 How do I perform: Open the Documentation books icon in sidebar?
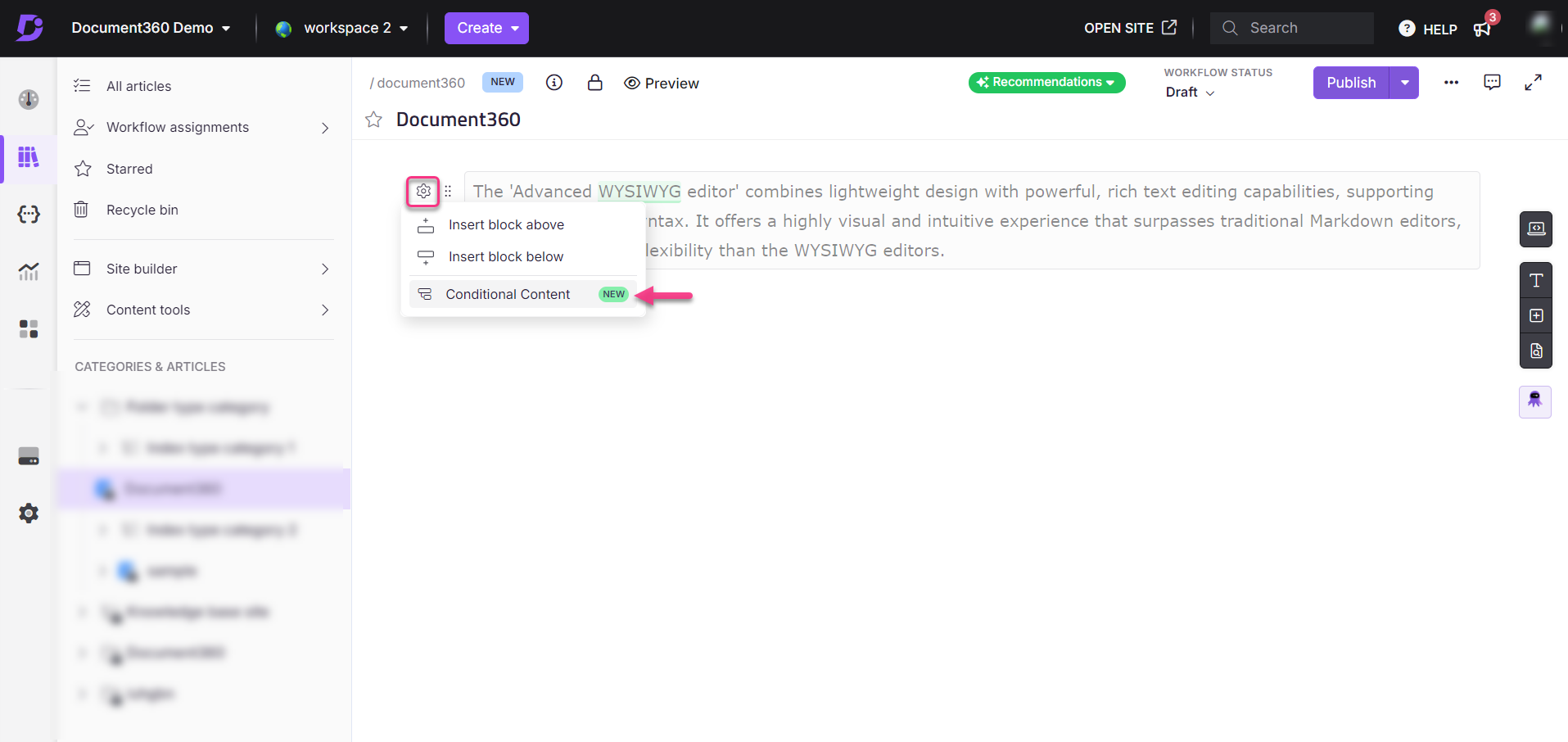coord(29,157)
